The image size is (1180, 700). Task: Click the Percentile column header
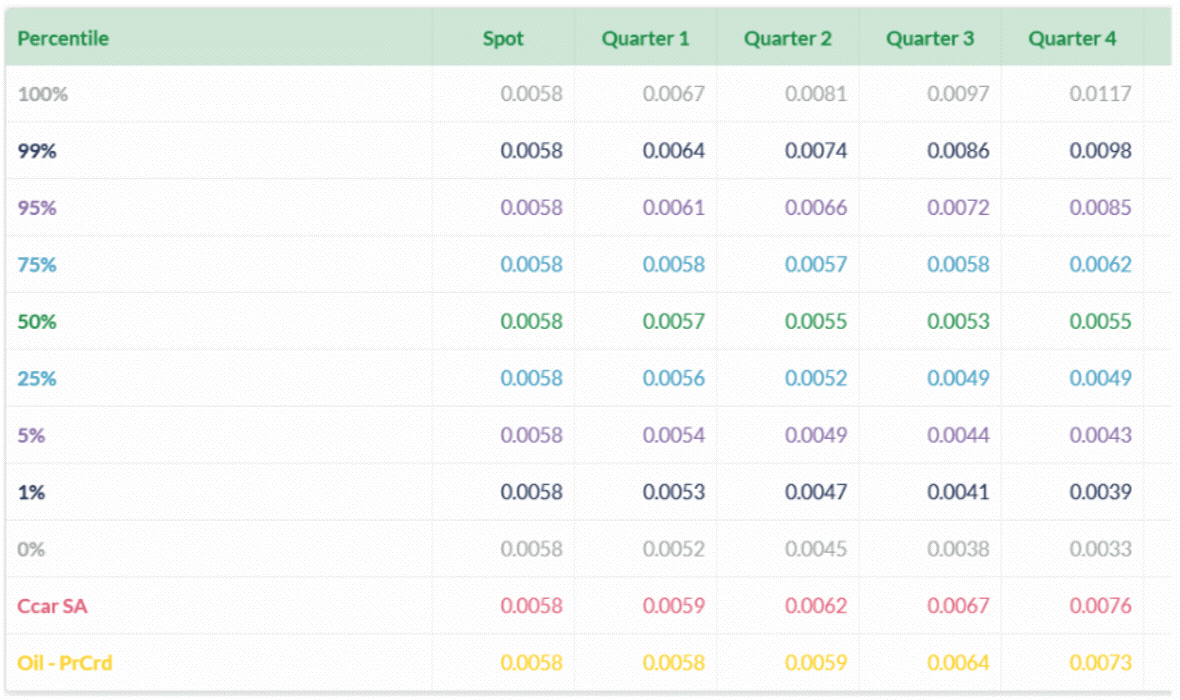tap(63, 38)
